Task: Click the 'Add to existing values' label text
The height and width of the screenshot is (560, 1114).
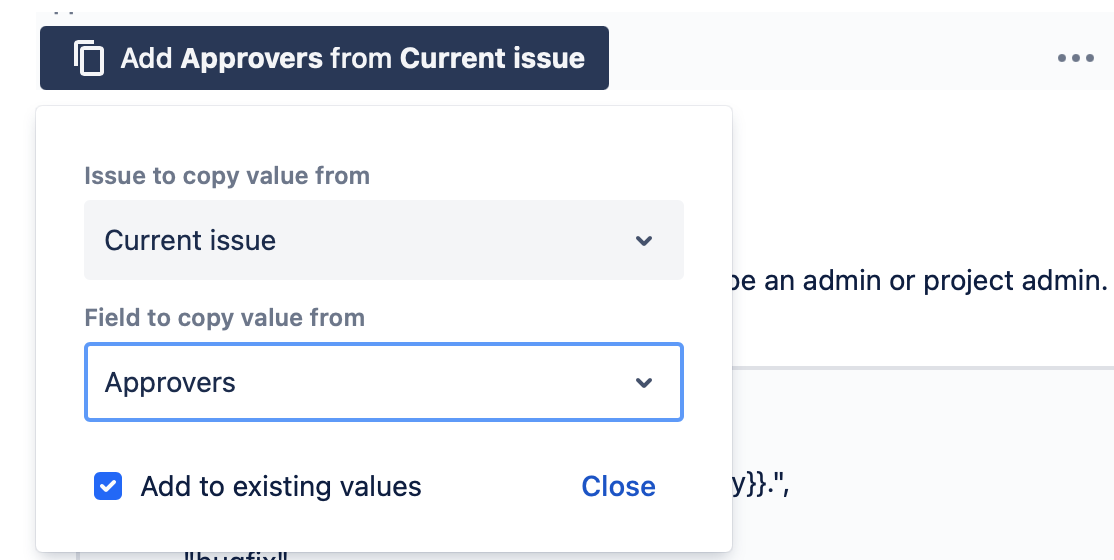Action: [281, 487]
